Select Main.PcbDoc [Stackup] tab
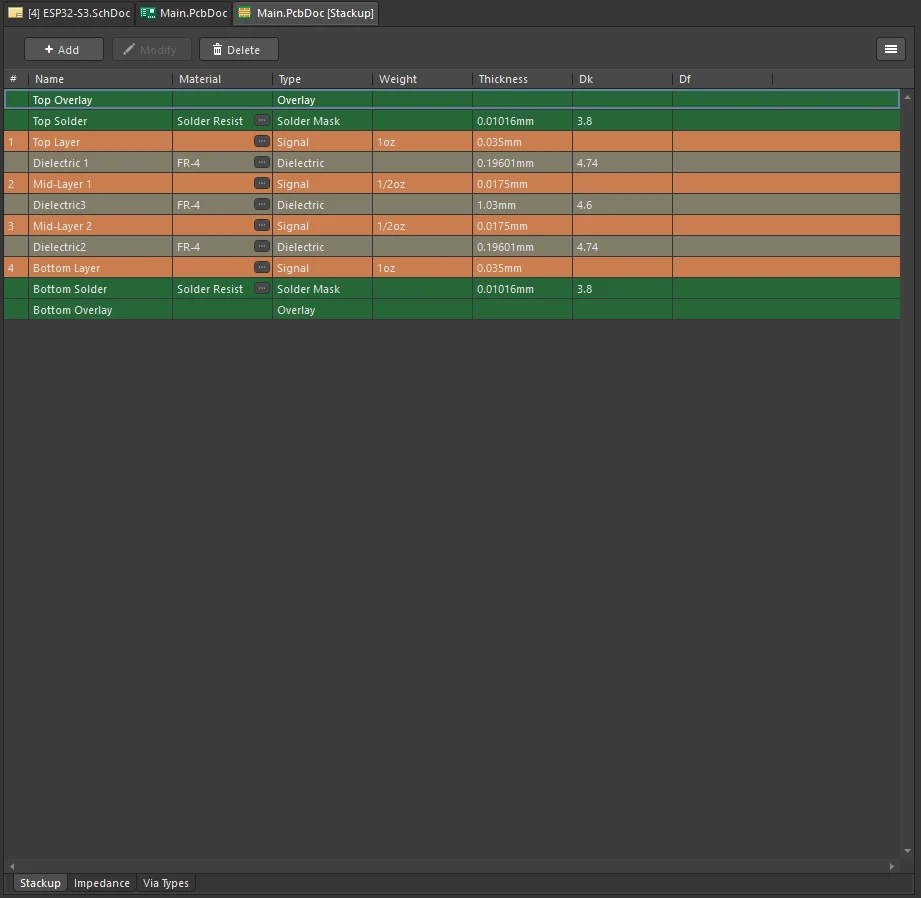The height and width of the screenshot is (898, 921). point(306,13)
